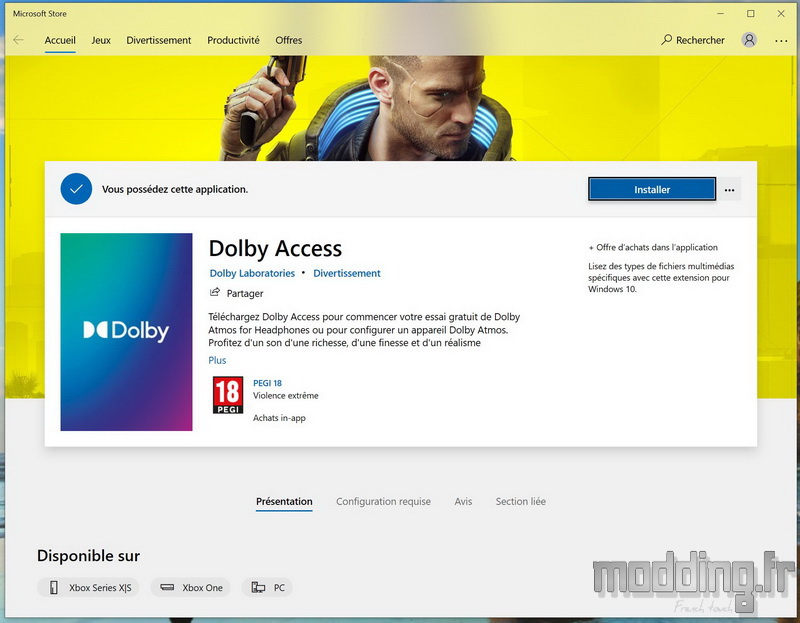The height and width of the screenshot is (623, 800).
Task: Select the Xbox One device chip
Action: [190, 588]
